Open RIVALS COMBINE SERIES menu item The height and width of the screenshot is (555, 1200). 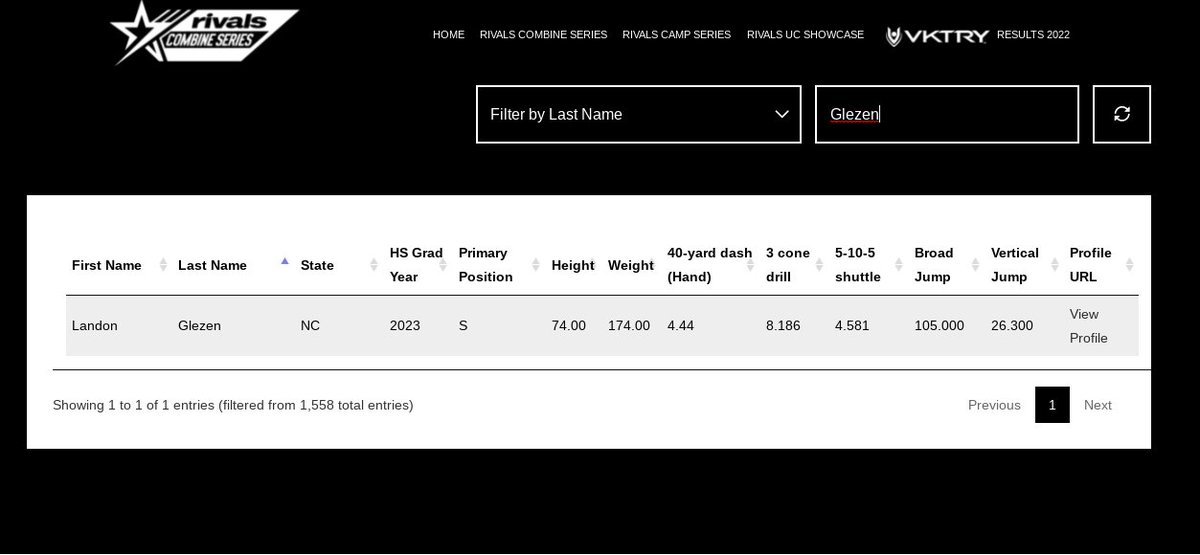[543, 34]
